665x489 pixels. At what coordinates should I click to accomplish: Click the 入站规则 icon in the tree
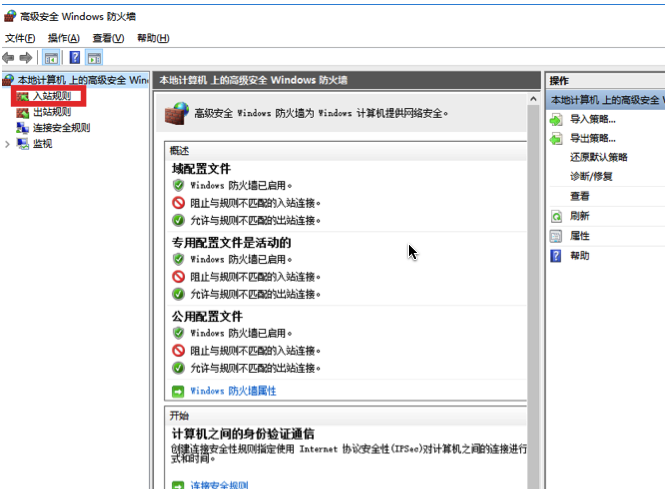pos(23,96)
